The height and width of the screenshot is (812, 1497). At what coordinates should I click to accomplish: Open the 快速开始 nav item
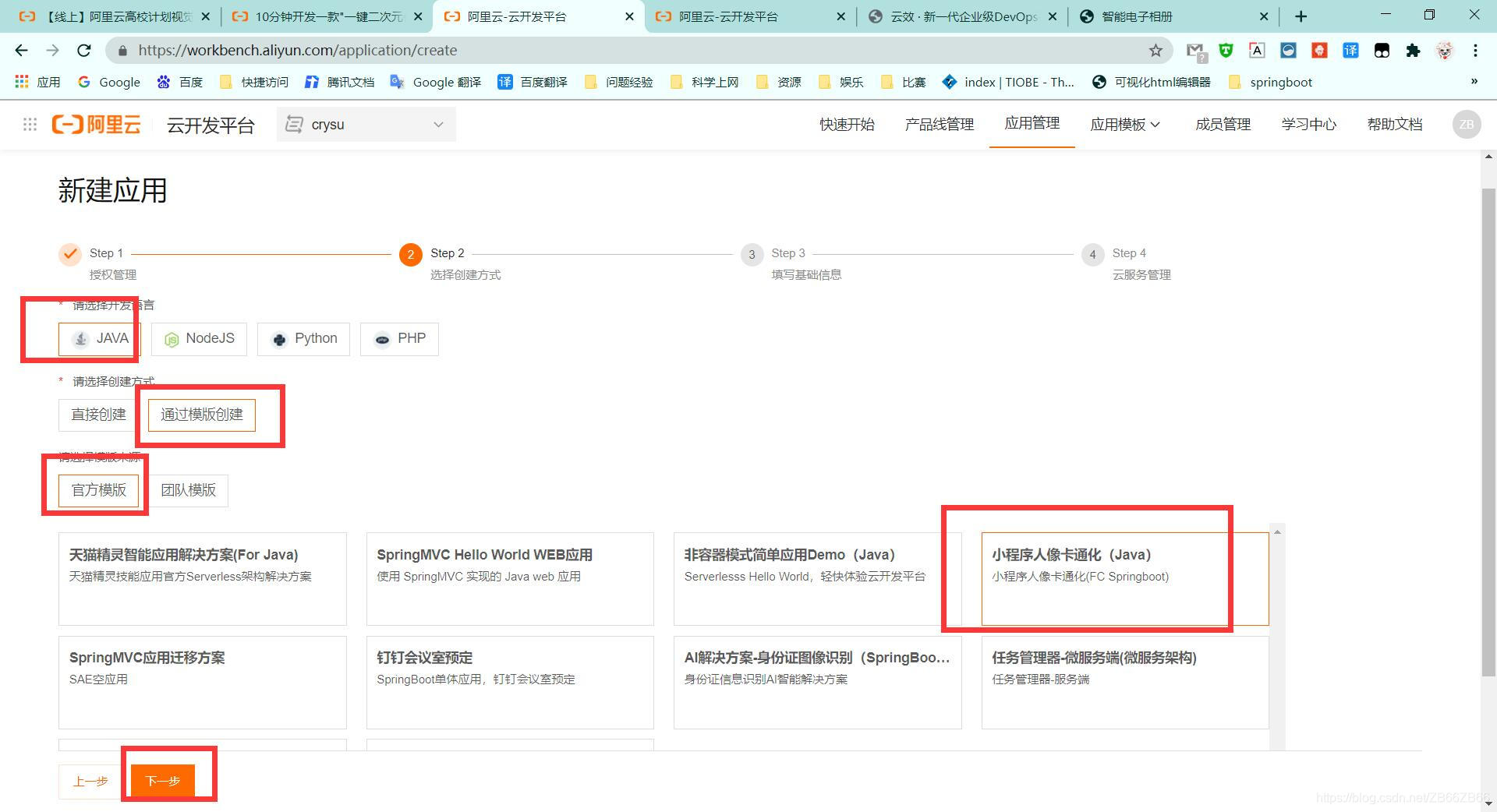[847, 125]
